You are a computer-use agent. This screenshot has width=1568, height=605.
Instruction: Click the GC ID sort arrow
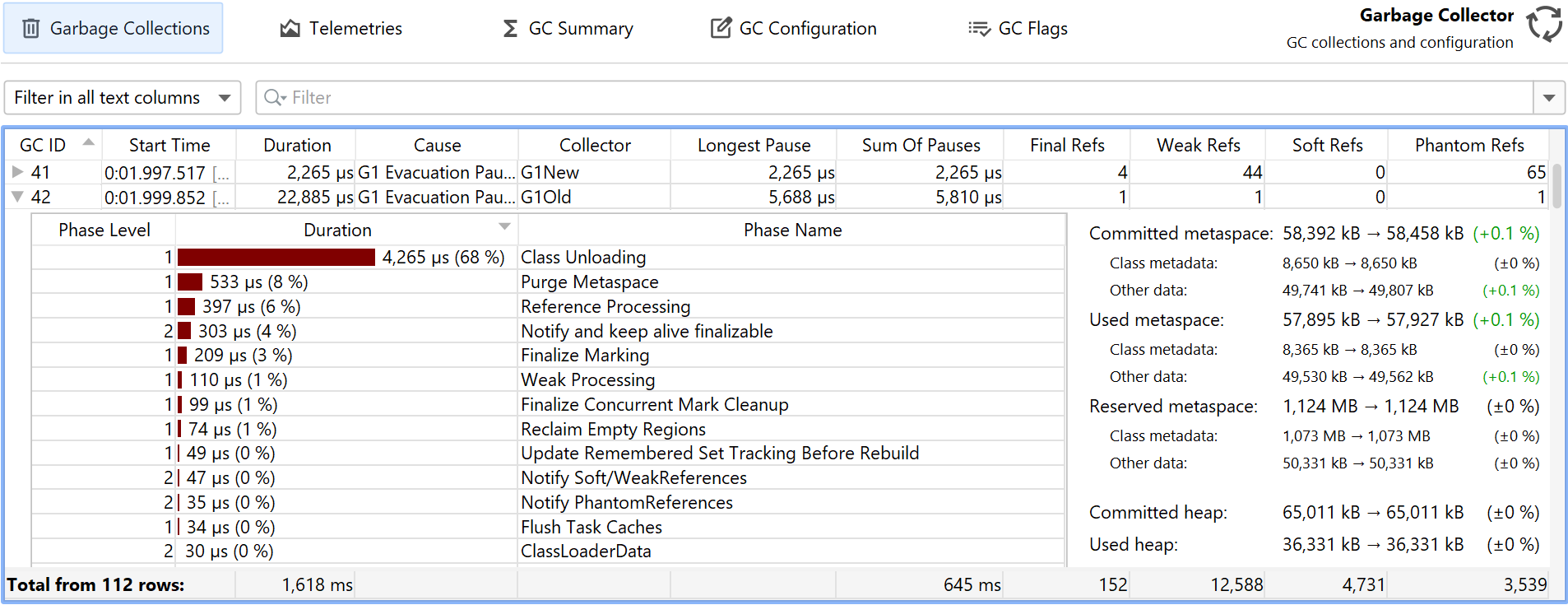(x=88, y=142)
